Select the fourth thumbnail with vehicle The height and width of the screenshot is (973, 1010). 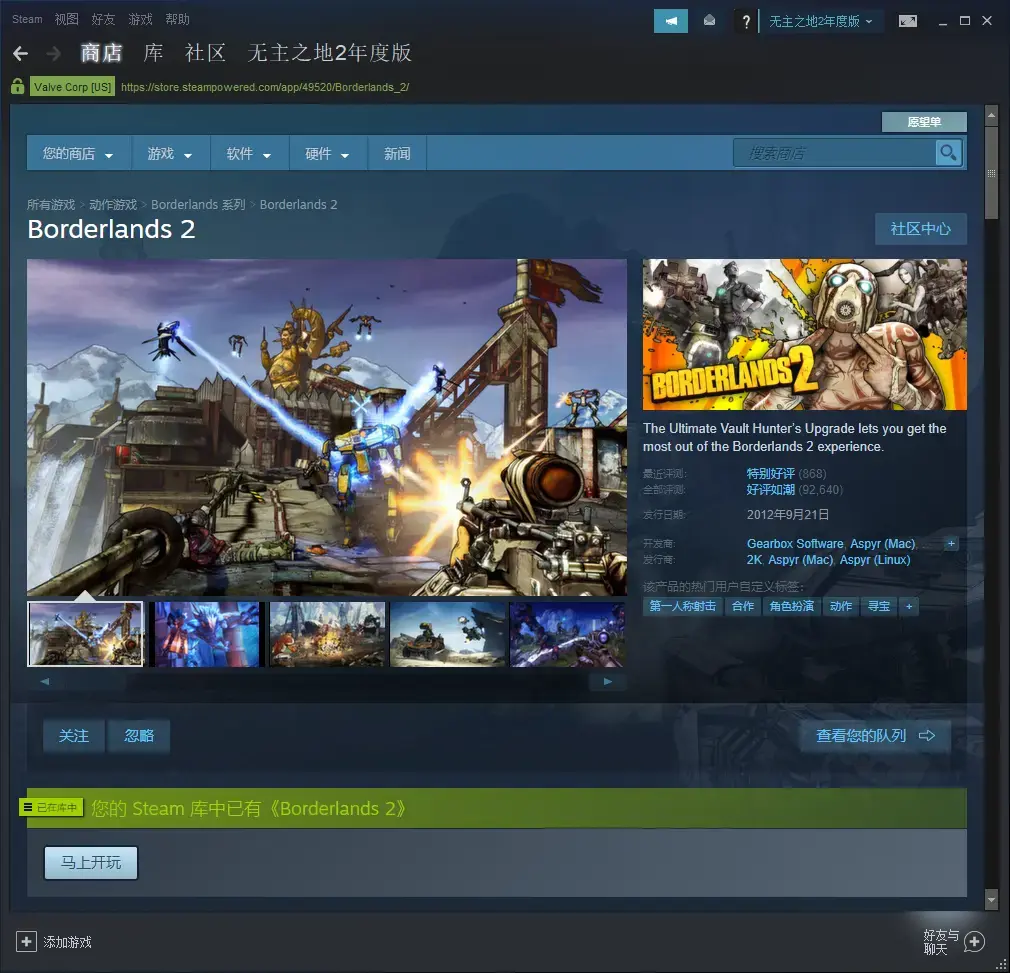tap(448, 634)
